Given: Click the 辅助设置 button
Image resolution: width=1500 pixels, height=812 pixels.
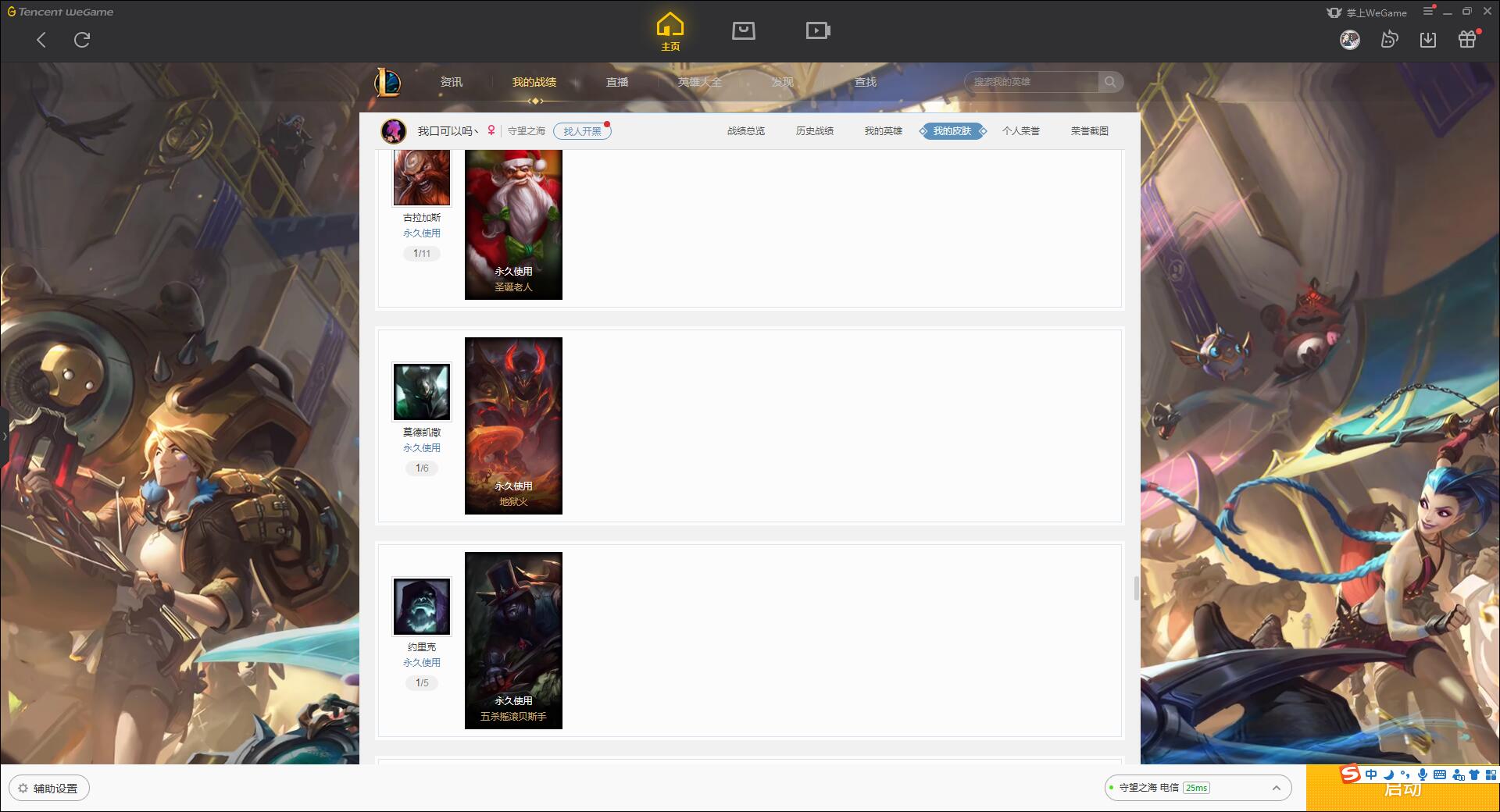Looking at the screenshot, I should (48, 789).
